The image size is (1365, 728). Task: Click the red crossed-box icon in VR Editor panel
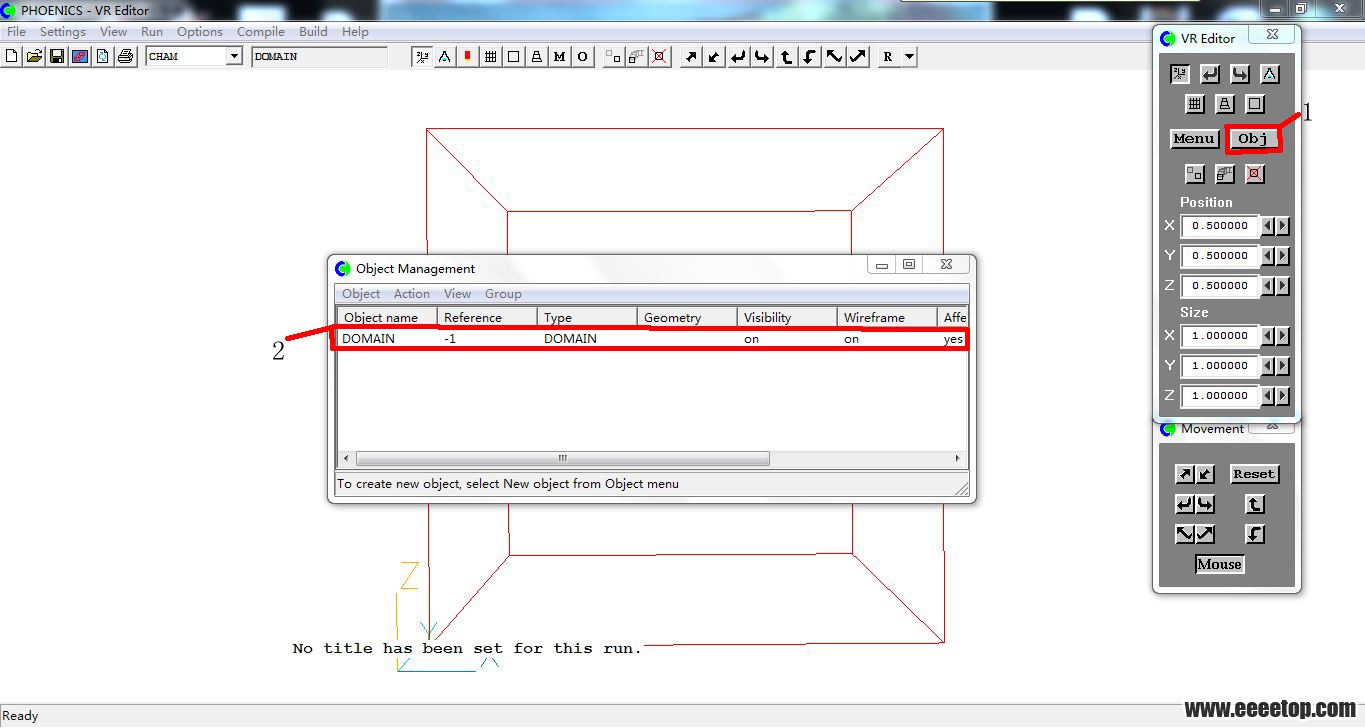(x=1256, y=174)
